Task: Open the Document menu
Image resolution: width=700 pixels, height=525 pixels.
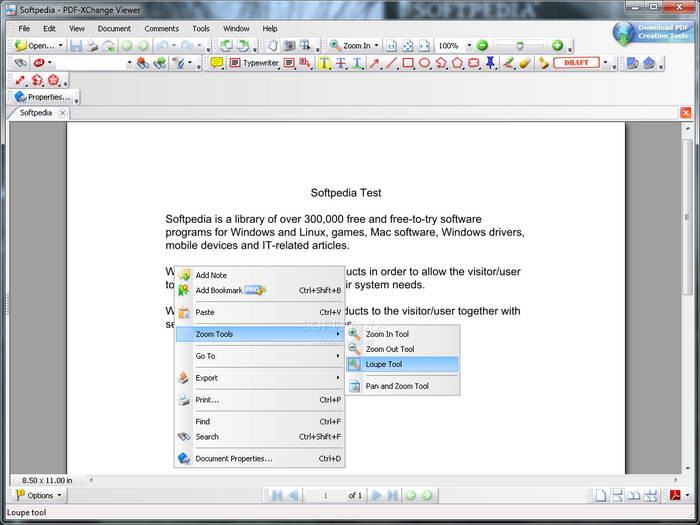Action: point(114,28)
